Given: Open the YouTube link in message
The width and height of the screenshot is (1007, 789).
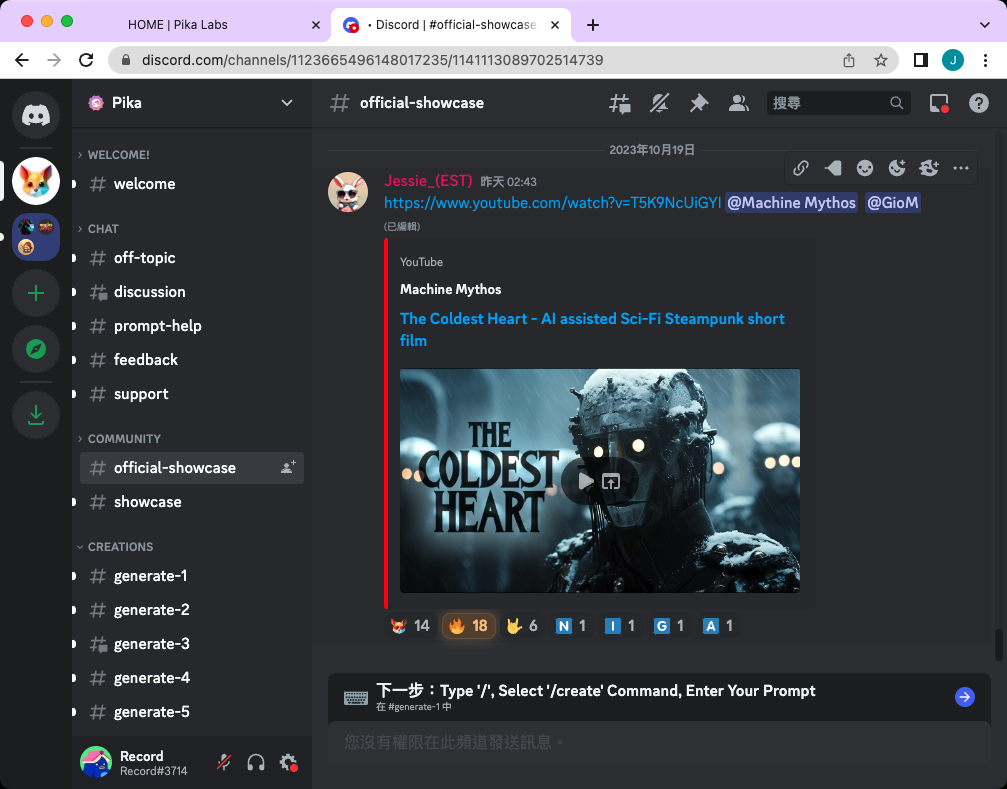Looking at the screenshot, I should point(552,203).
